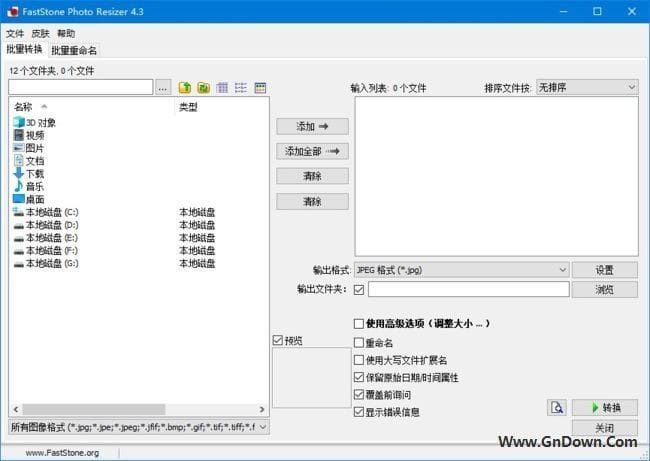
Task: Uncheck 覆盖前询问 option
Action: pyautogui.click(x=359, y=395)
